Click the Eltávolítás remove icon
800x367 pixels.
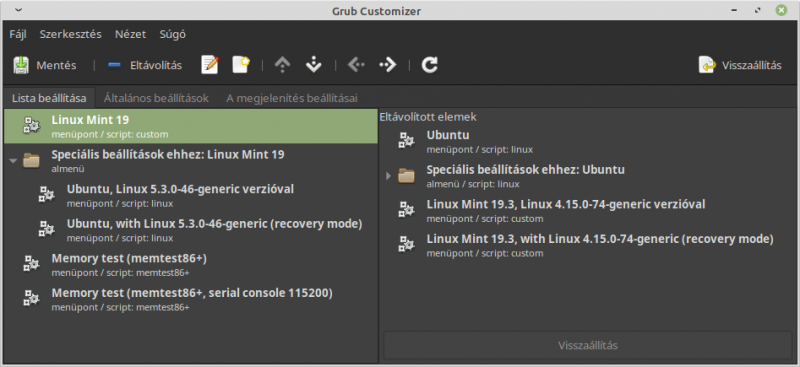pyautogui.click(x=115, y=65)
